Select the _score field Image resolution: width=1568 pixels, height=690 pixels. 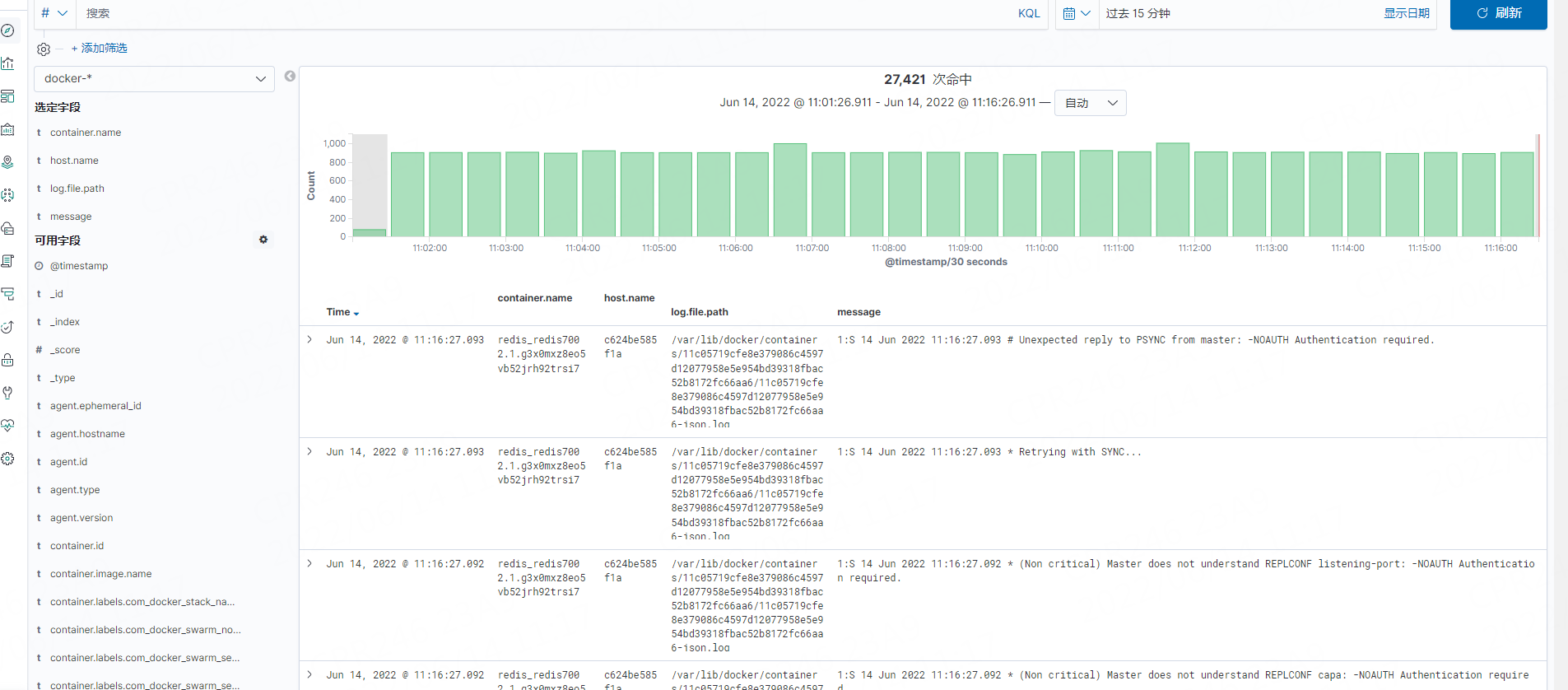pos(65,350)
